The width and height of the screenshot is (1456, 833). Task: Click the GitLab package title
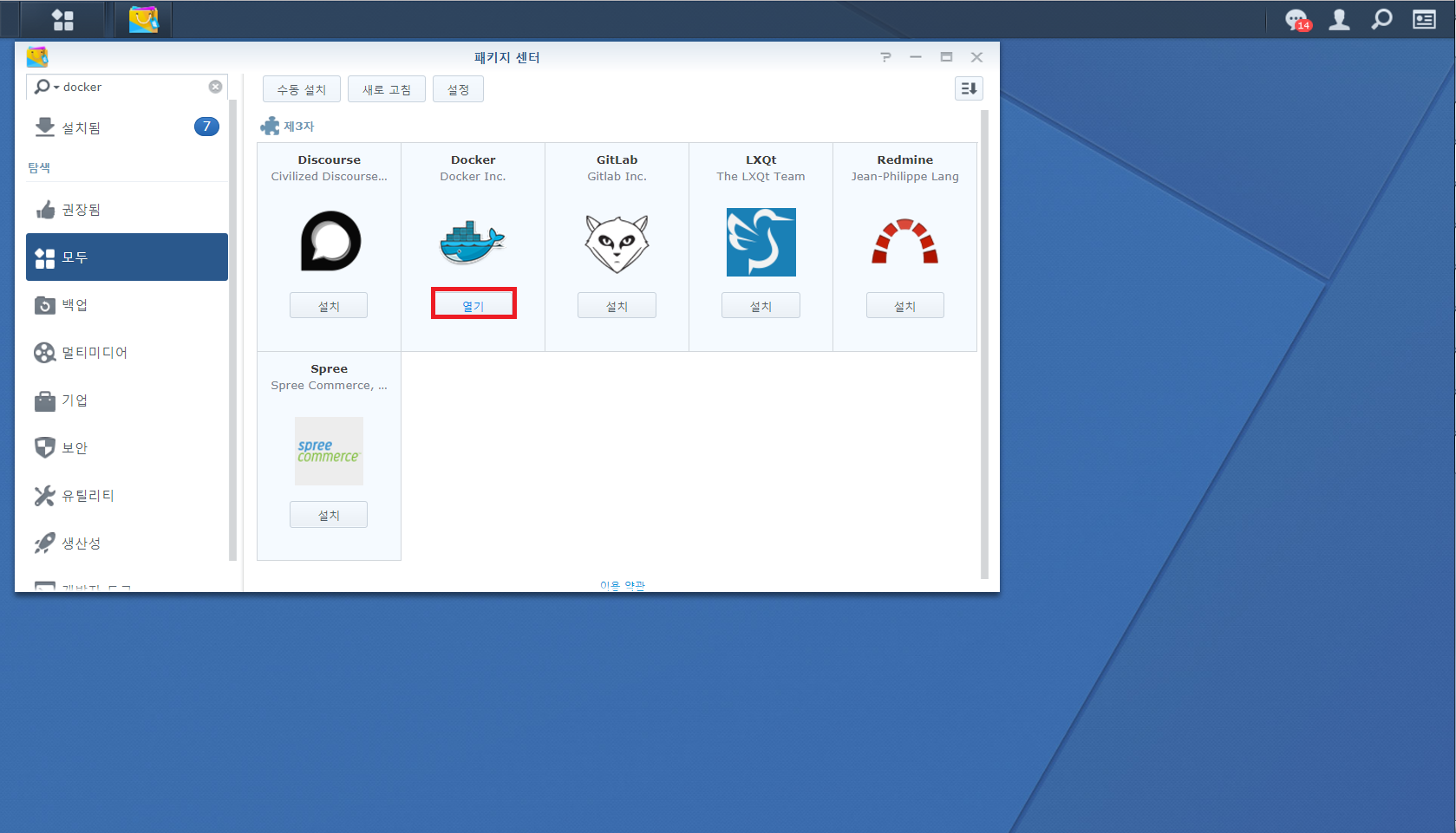click(617, 159)
